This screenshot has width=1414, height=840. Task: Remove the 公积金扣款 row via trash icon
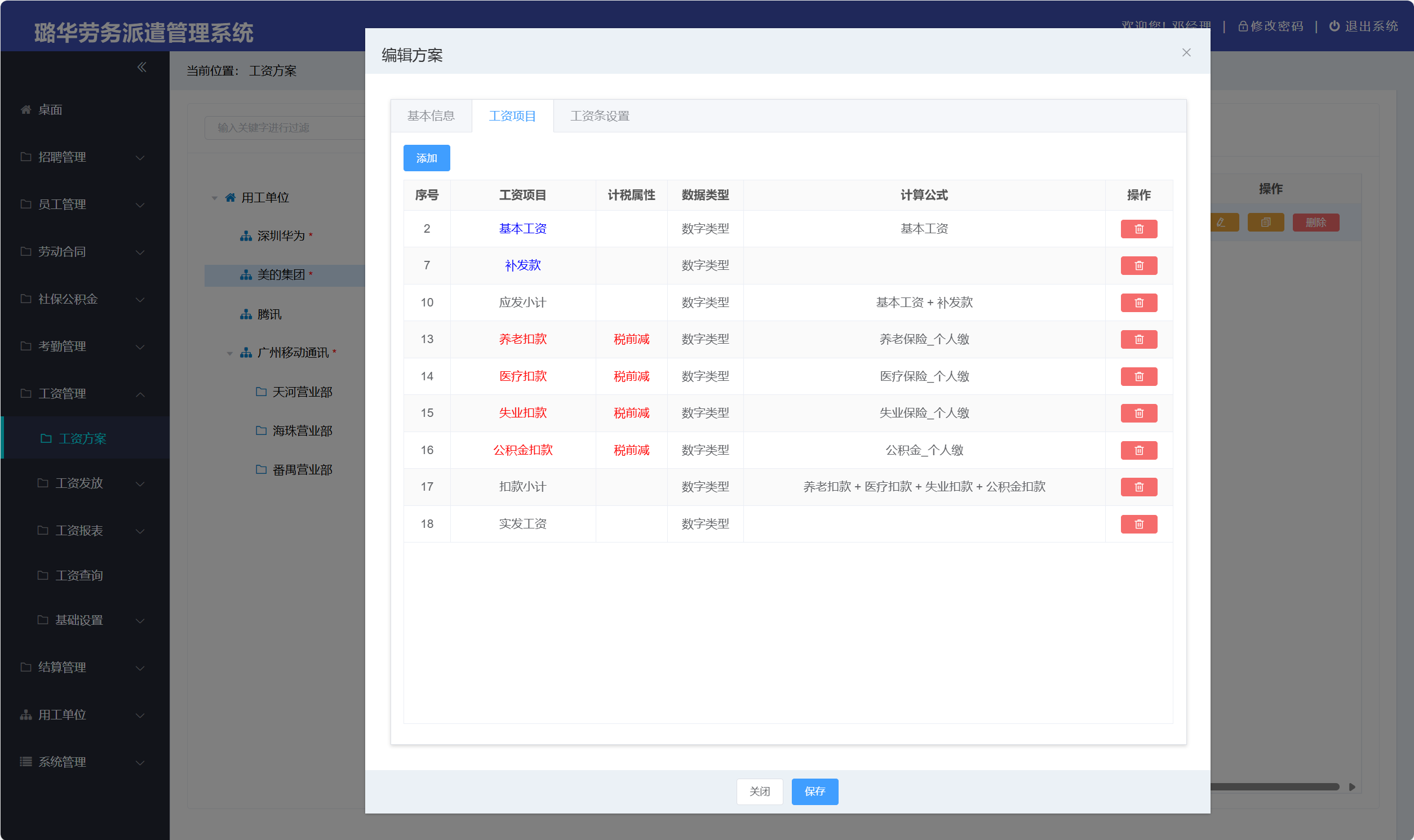(1138, 450)
